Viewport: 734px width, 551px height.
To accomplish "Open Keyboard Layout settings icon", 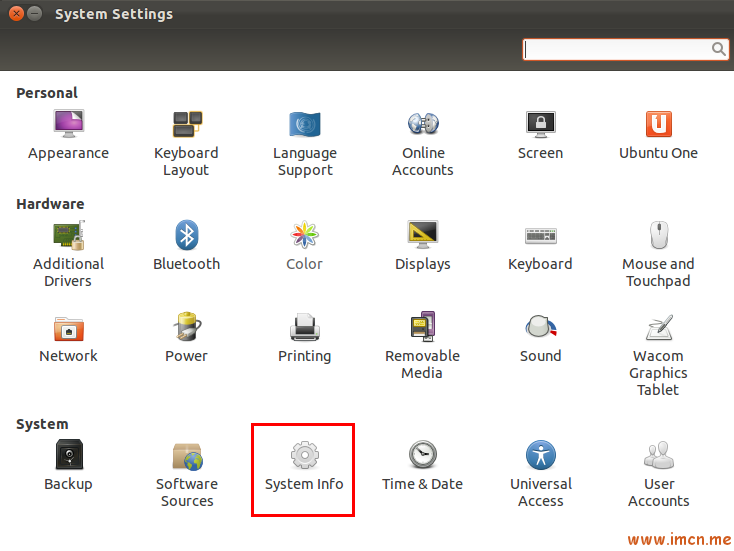I will point(187,124).
